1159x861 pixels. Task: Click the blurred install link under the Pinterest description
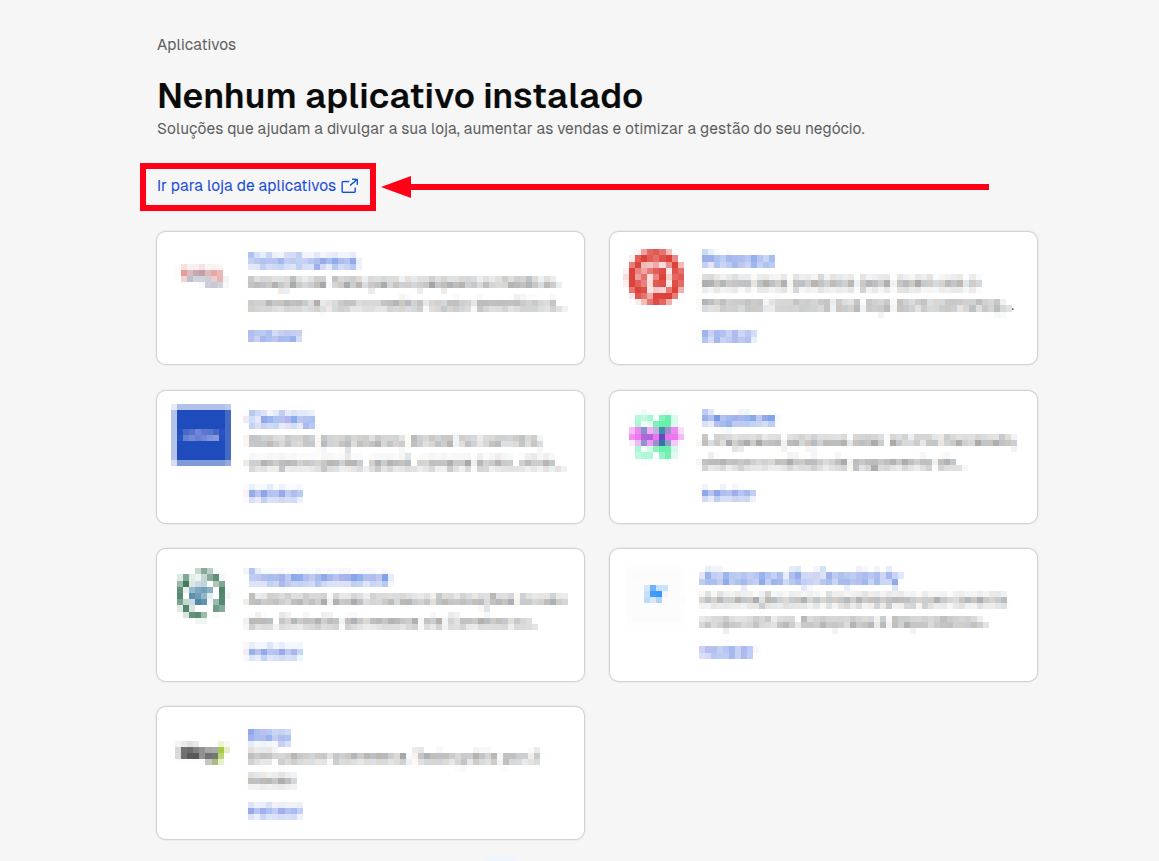[728, 336]
